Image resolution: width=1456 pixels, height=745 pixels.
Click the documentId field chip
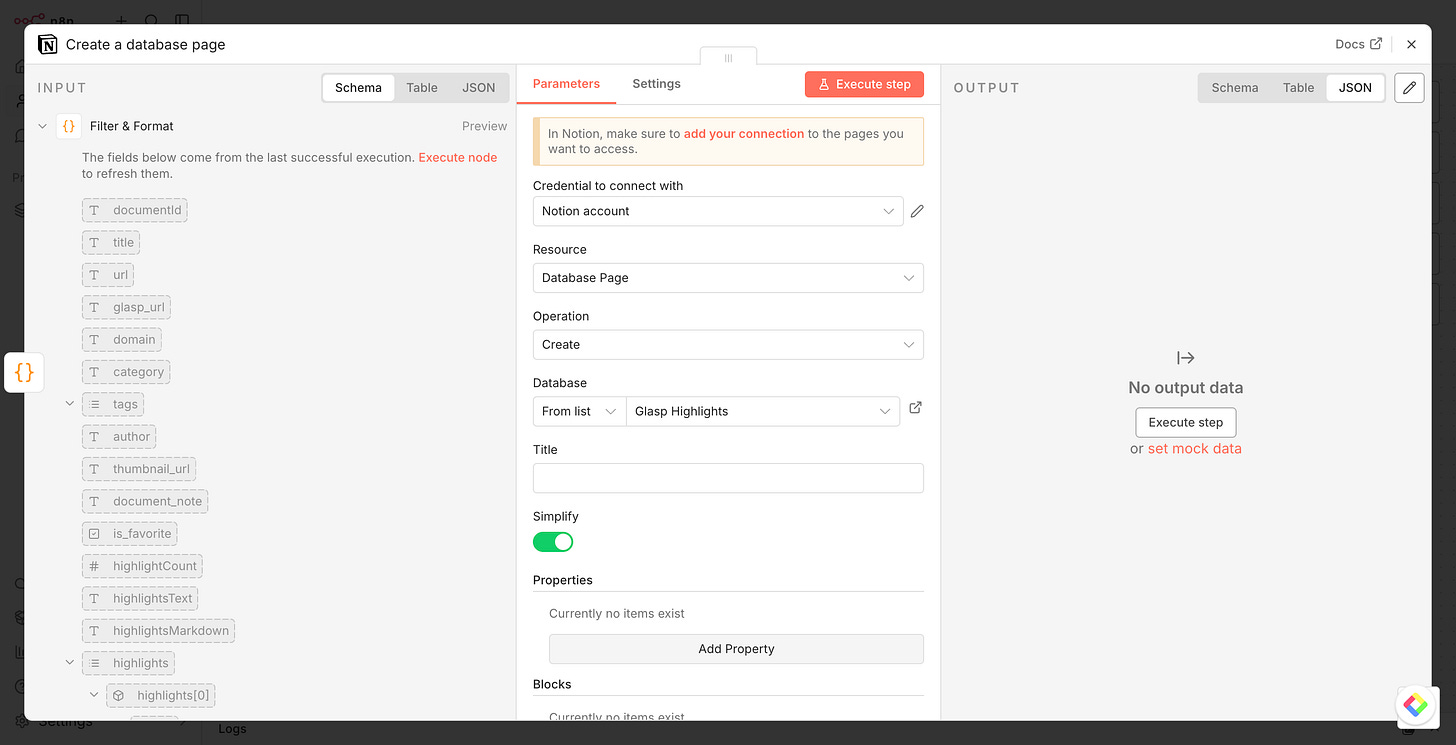point(135,210)
